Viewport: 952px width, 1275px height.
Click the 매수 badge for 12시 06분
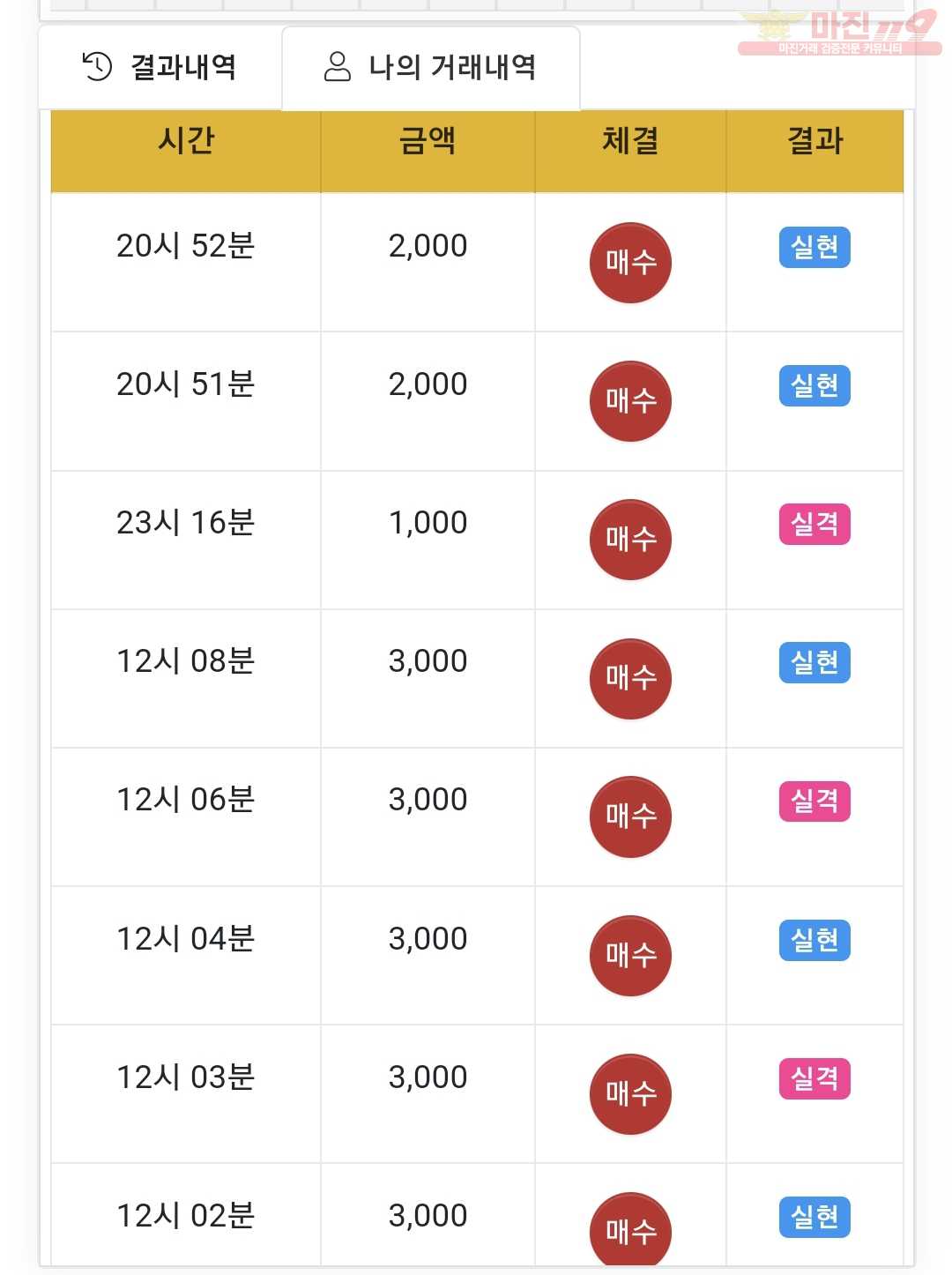(x=630, y=816)
